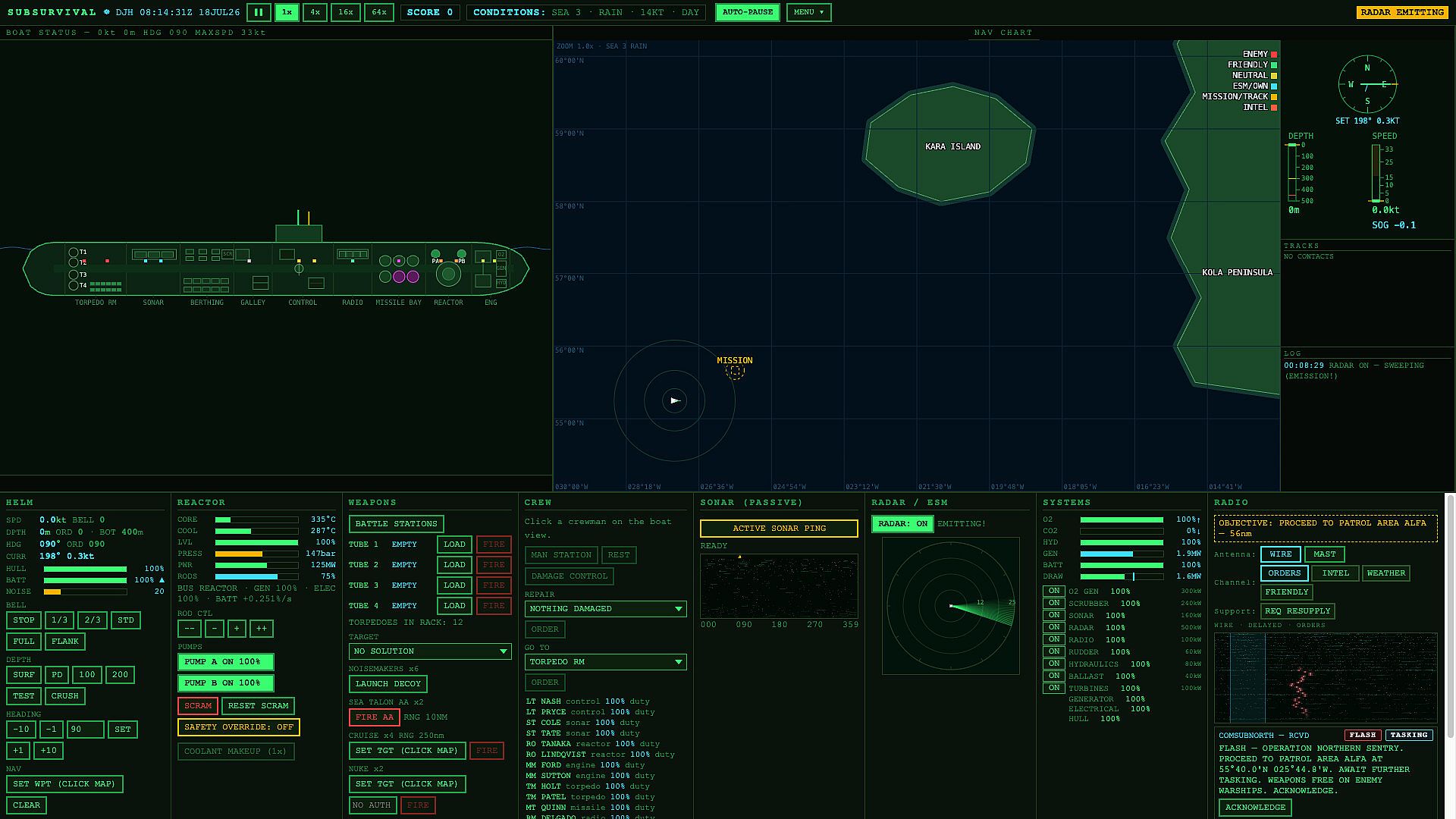Toggle PUMP A ON 100%

point(225,662)
